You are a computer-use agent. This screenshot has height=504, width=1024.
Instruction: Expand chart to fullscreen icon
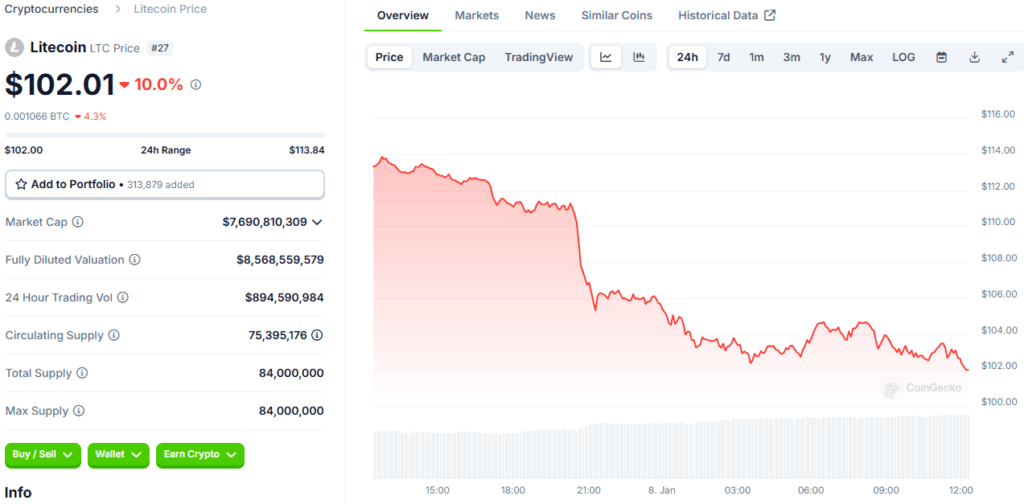point(1007,57)
